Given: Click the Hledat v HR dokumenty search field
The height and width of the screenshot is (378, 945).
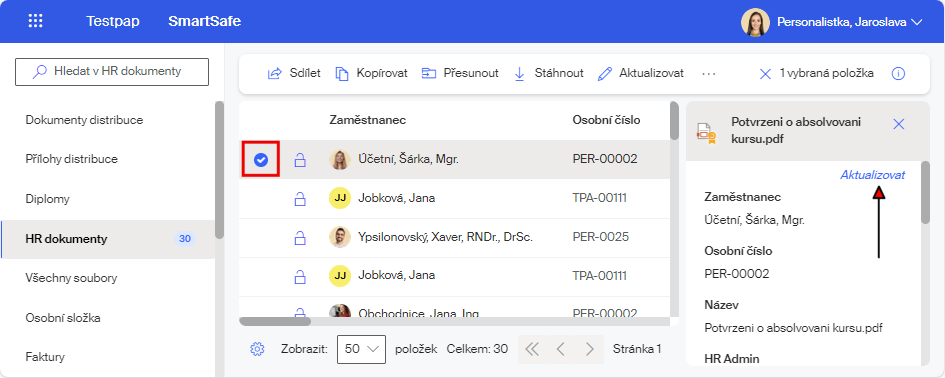Looking at the screenshot, I should 111,71.
